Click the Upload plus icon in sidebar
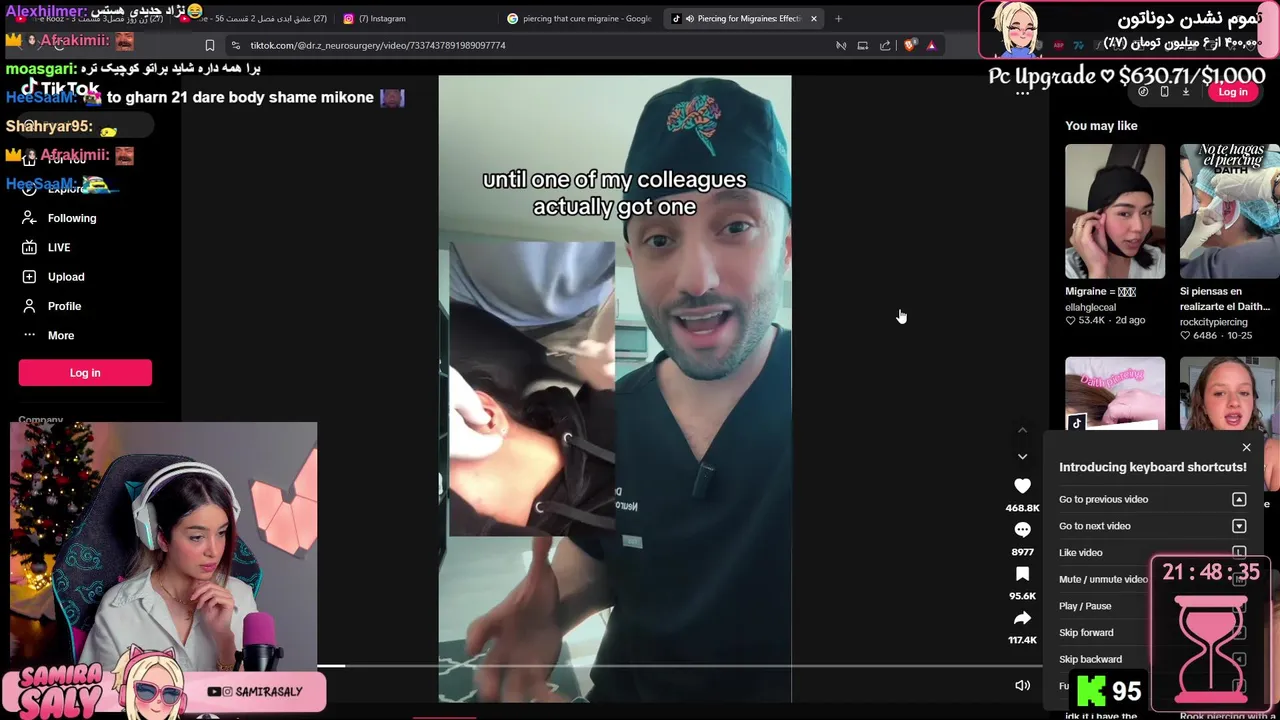 29,277
